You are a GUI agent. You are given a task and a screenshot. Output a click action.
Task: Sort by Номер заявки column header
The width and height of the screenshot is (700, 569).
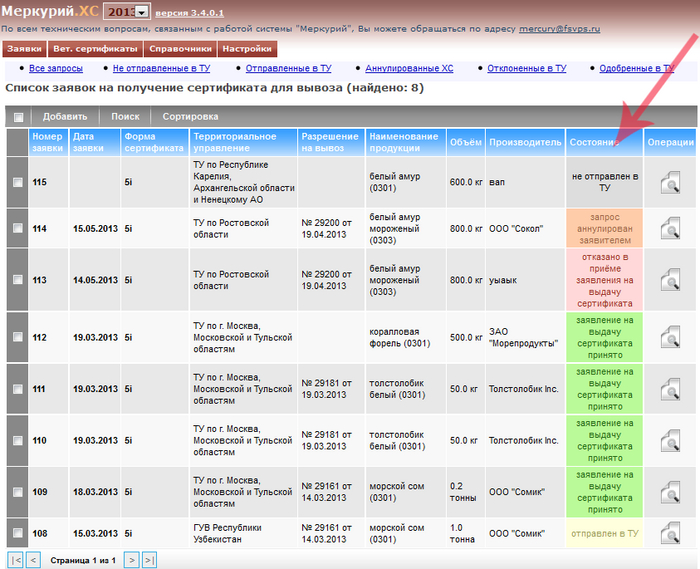pyautogui.click(x=47, y=141)
